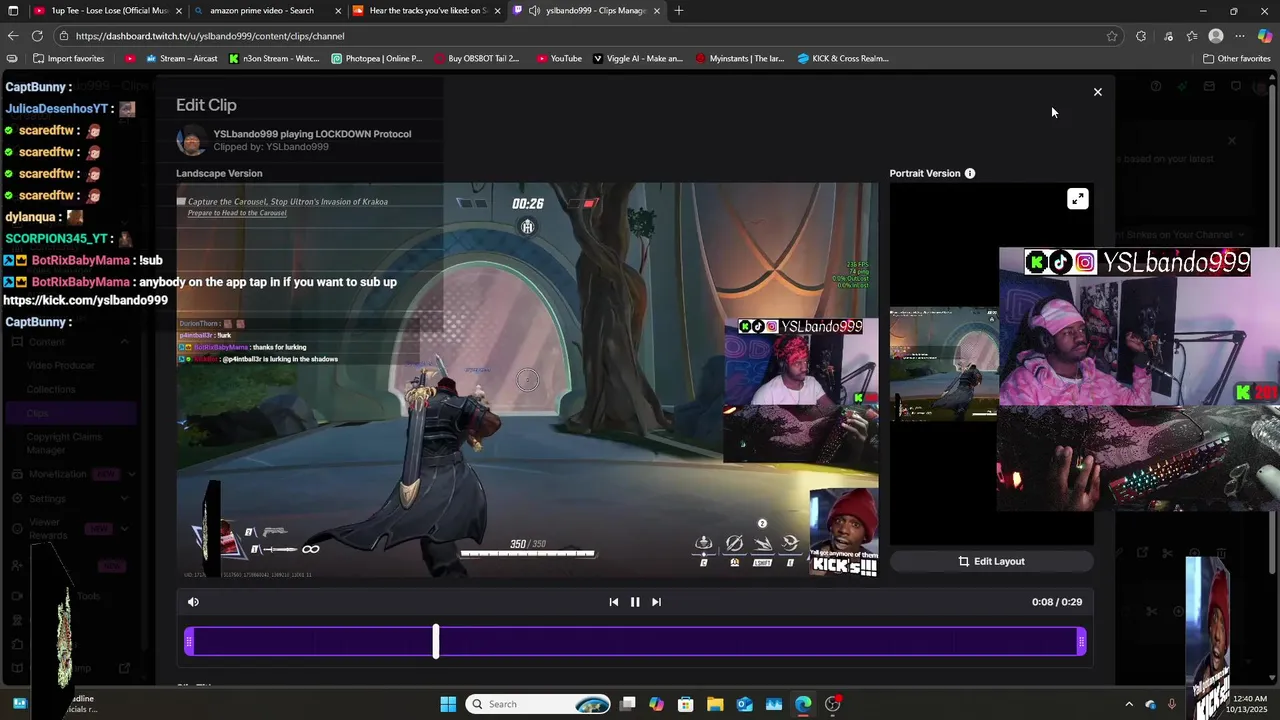Open the Windows Start menu
This screenshot has height=720, width=1280.
(x=448, y=704)
